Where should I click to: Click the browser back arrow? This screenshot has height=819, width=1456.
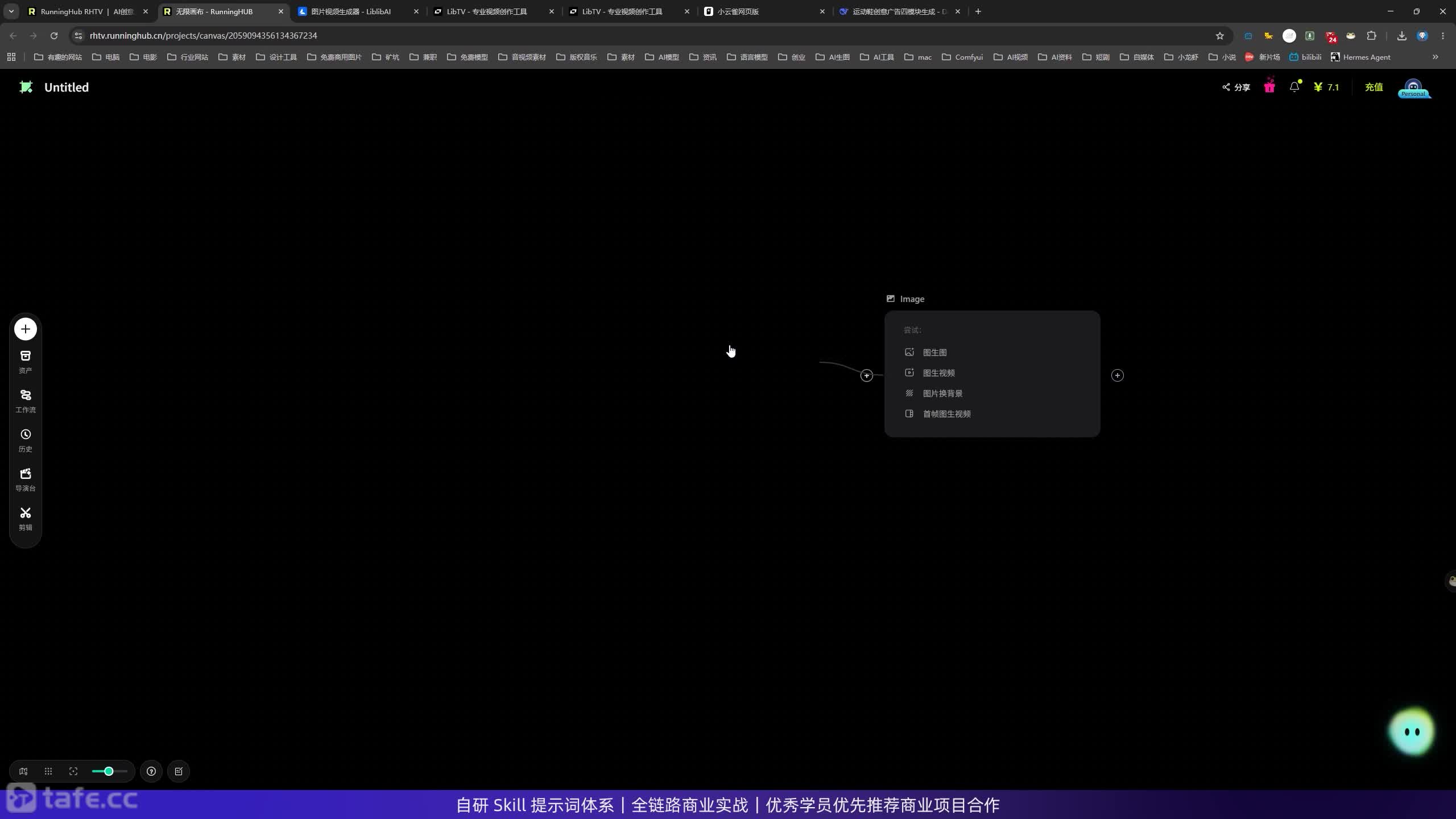pos(13,36)
